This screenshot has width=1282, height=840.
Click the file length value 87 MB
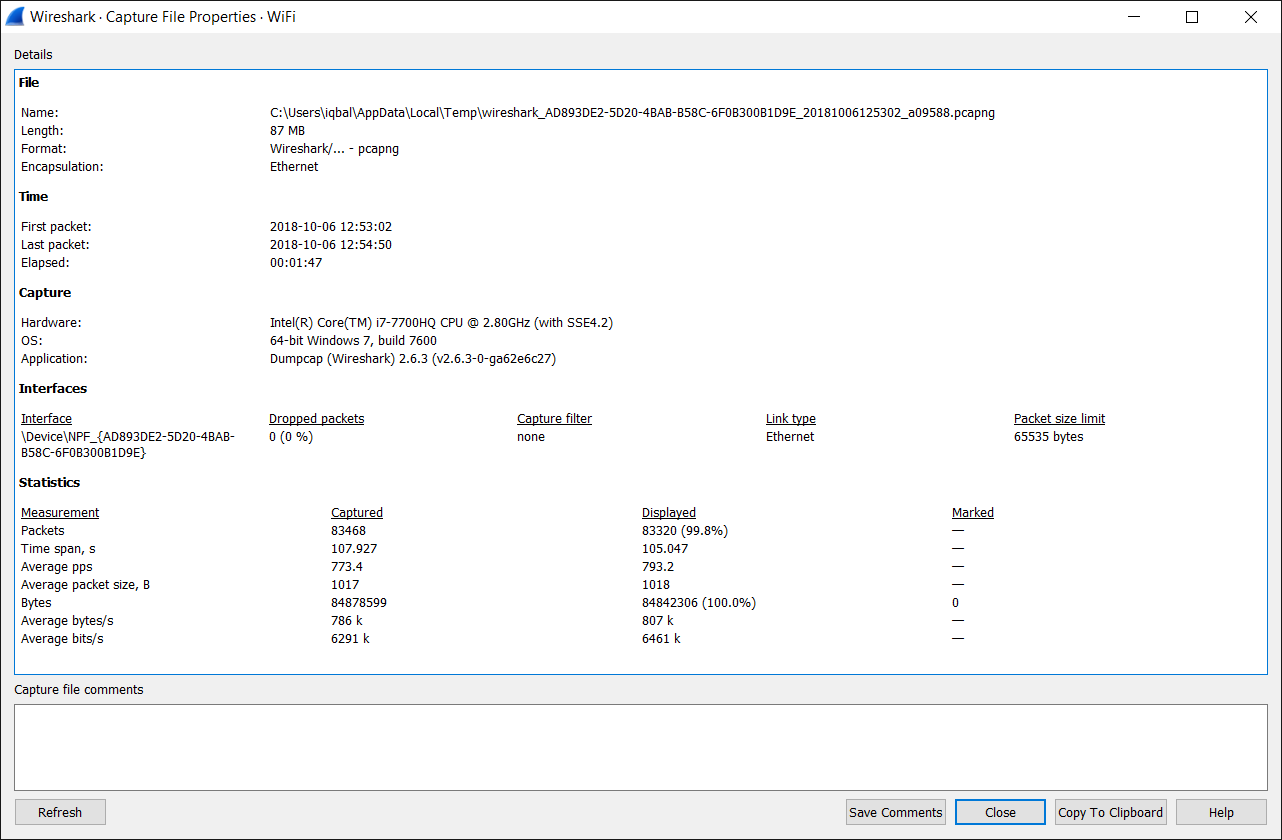(x=288, y=131)
